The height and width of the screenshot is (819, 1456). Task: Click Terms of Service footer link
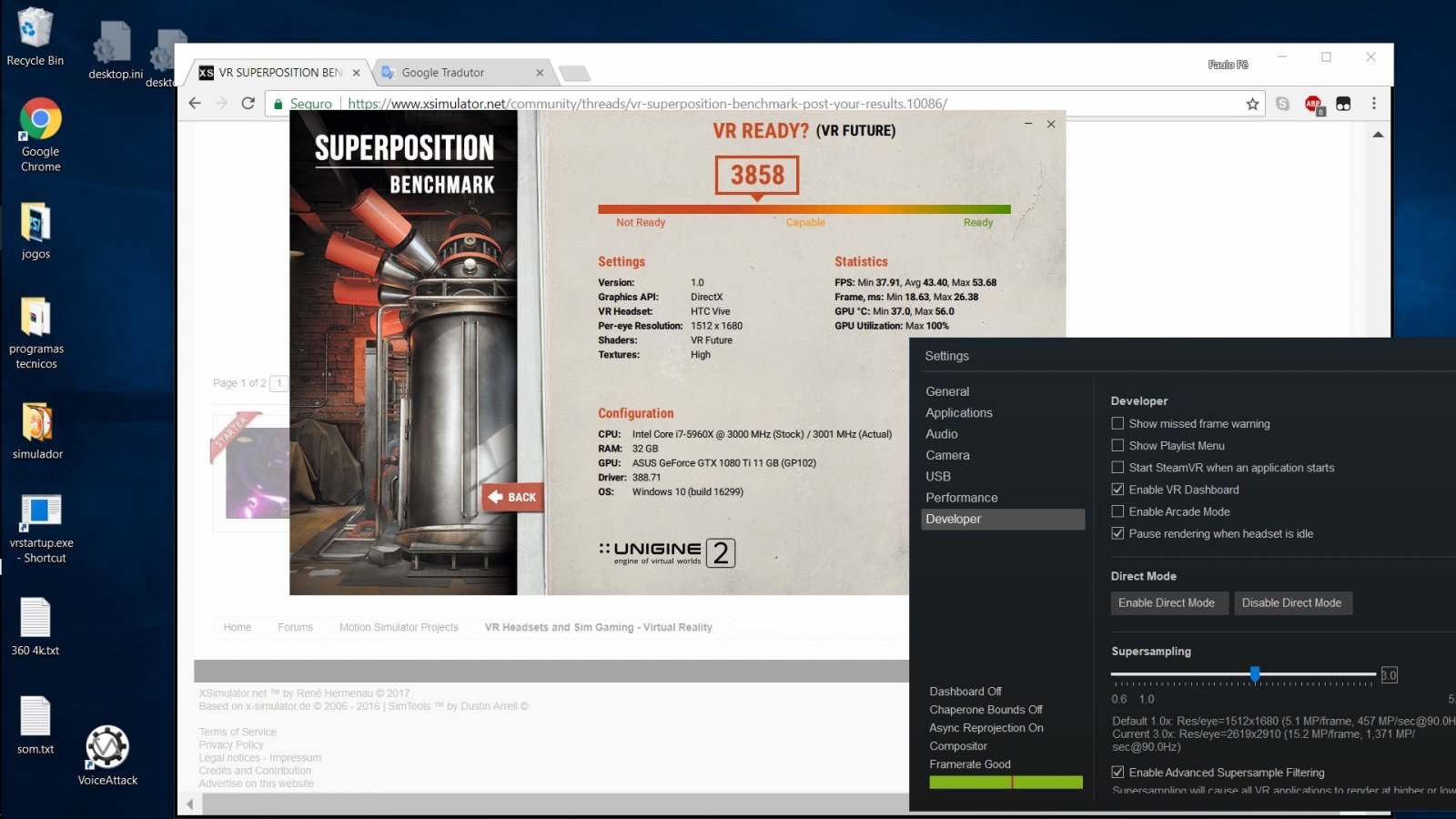coord(238,732)
